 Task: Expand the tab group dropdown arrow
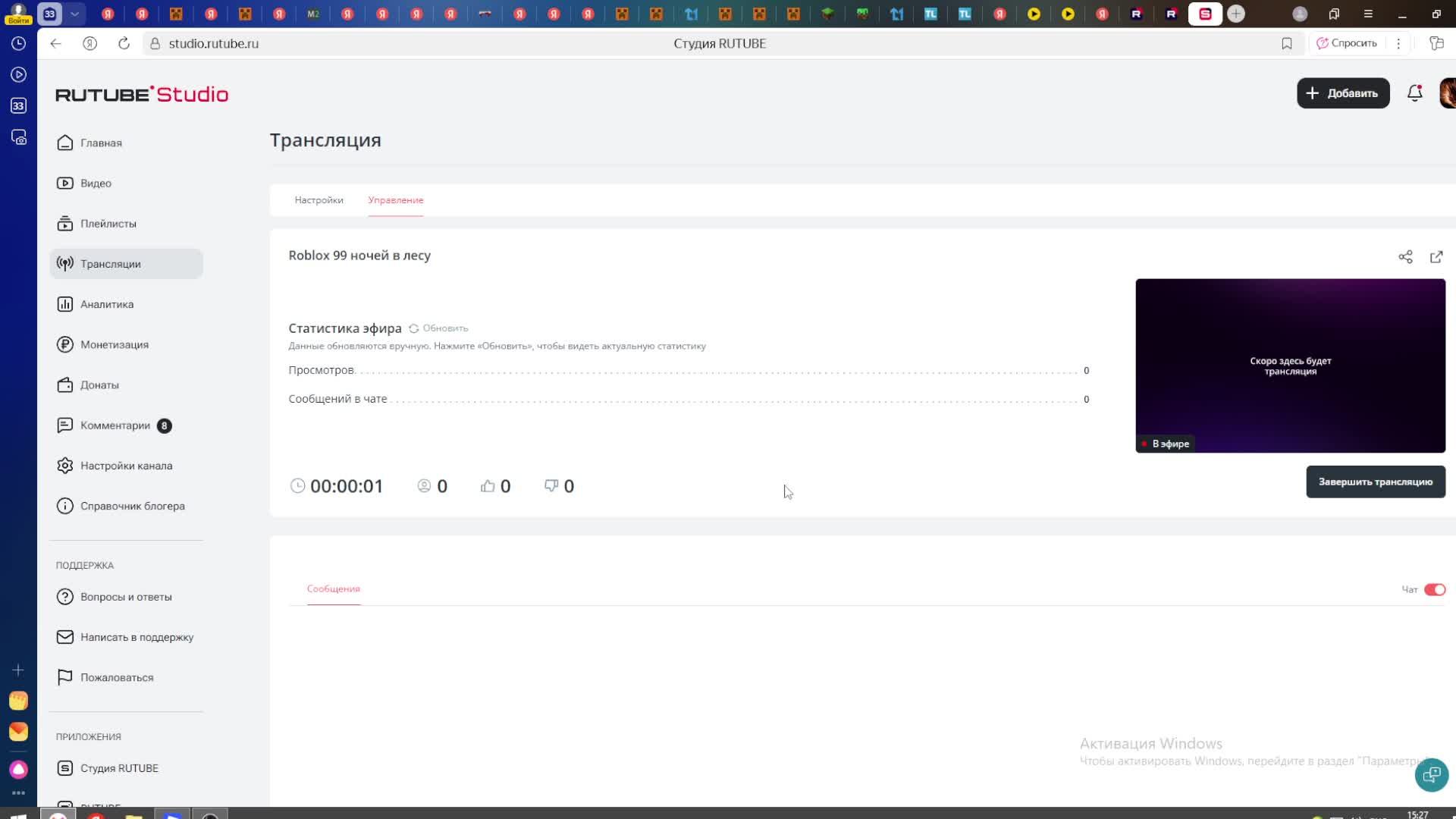coord(74,14)
